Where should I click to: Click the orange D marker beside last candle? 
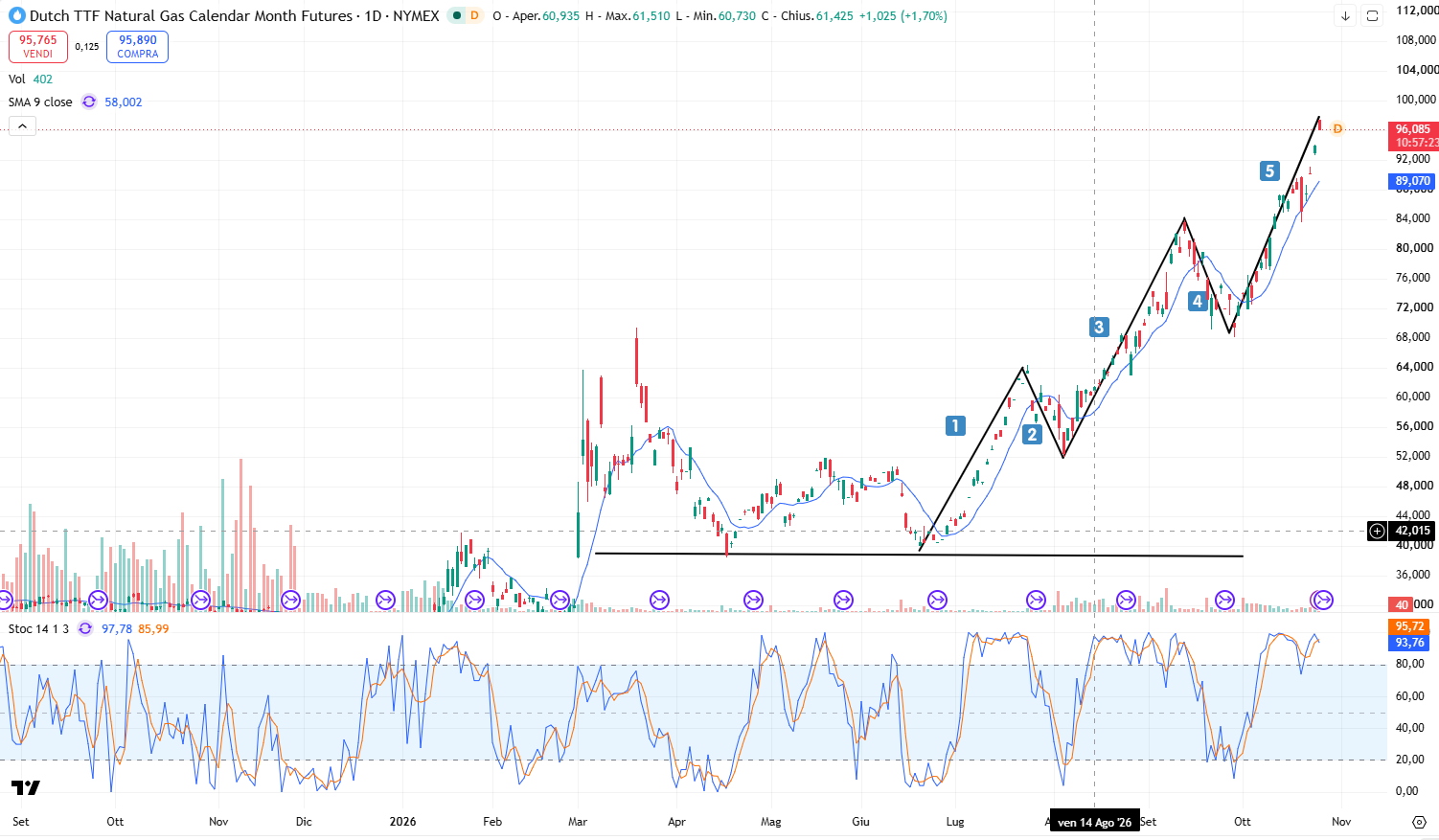(x=1337, y=128)
